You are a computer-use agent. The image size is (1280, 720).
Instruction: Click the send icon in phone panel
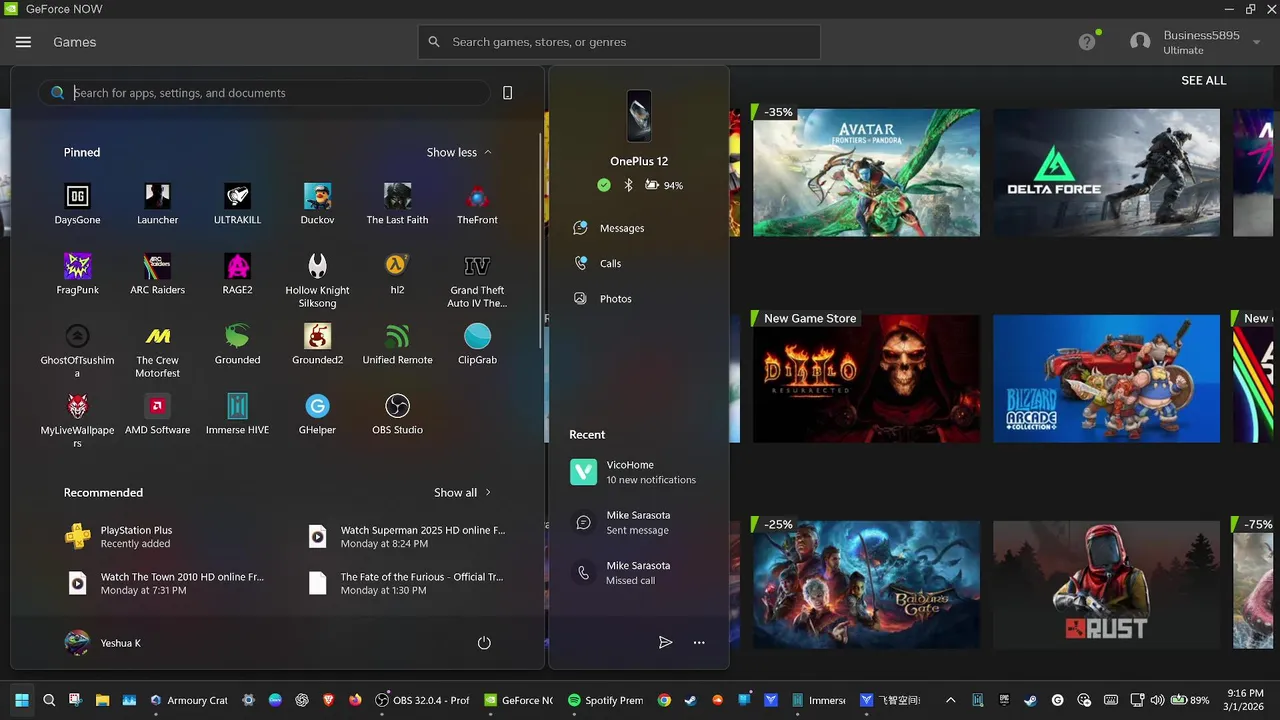point(665,643)
